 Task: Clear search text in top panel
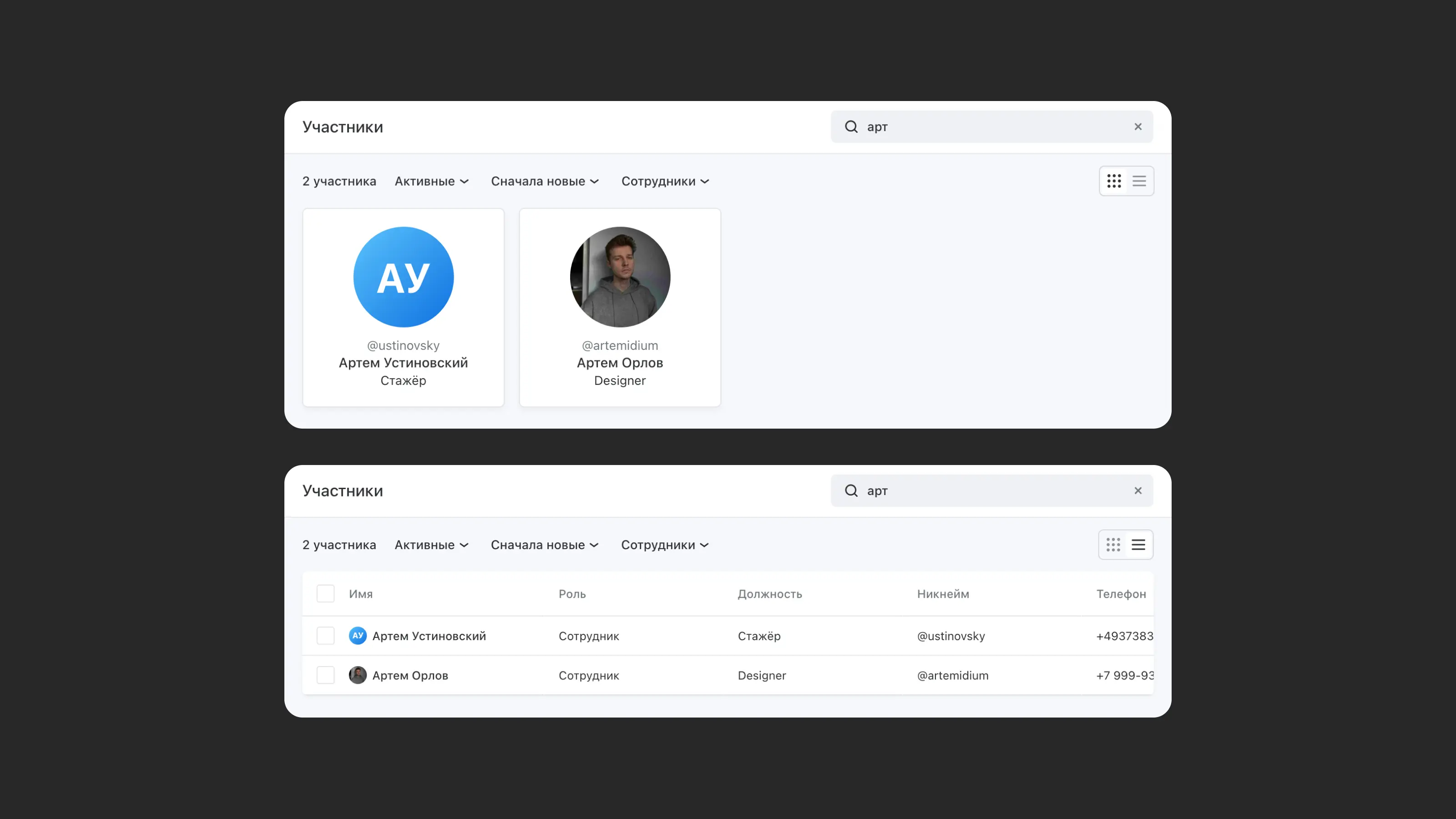point(1138,126)
